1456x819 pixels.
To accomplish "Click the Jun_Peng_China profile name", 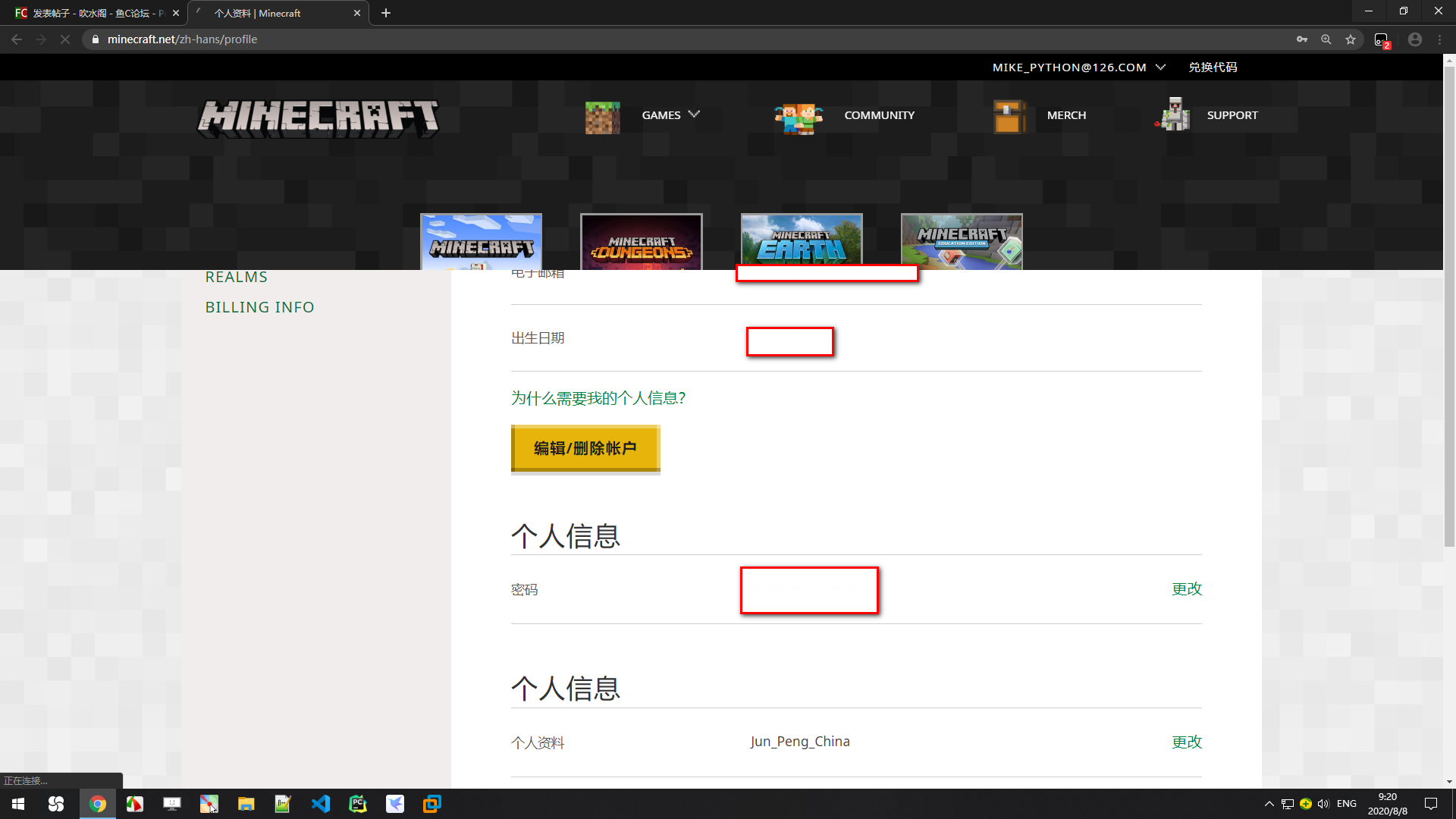I will pyautogui.click(x=800, y=742).
